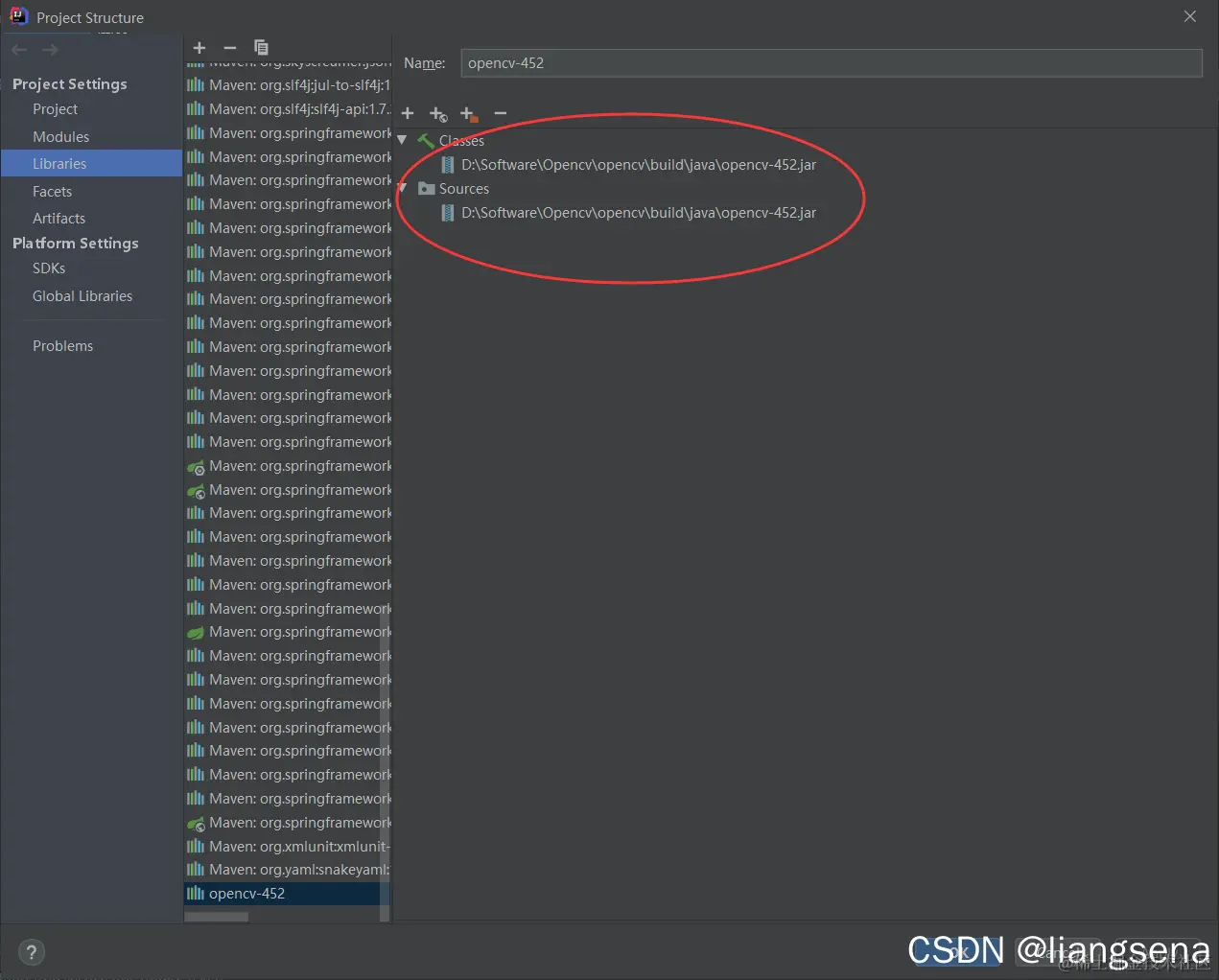Go back with the left arrow
1219x980 pixels.
[x=19, y=50]
